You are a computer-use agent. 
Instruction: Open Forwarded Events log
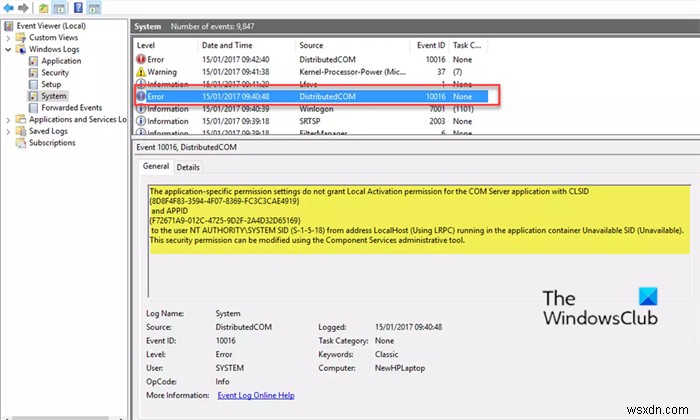[x=71, y=108]
